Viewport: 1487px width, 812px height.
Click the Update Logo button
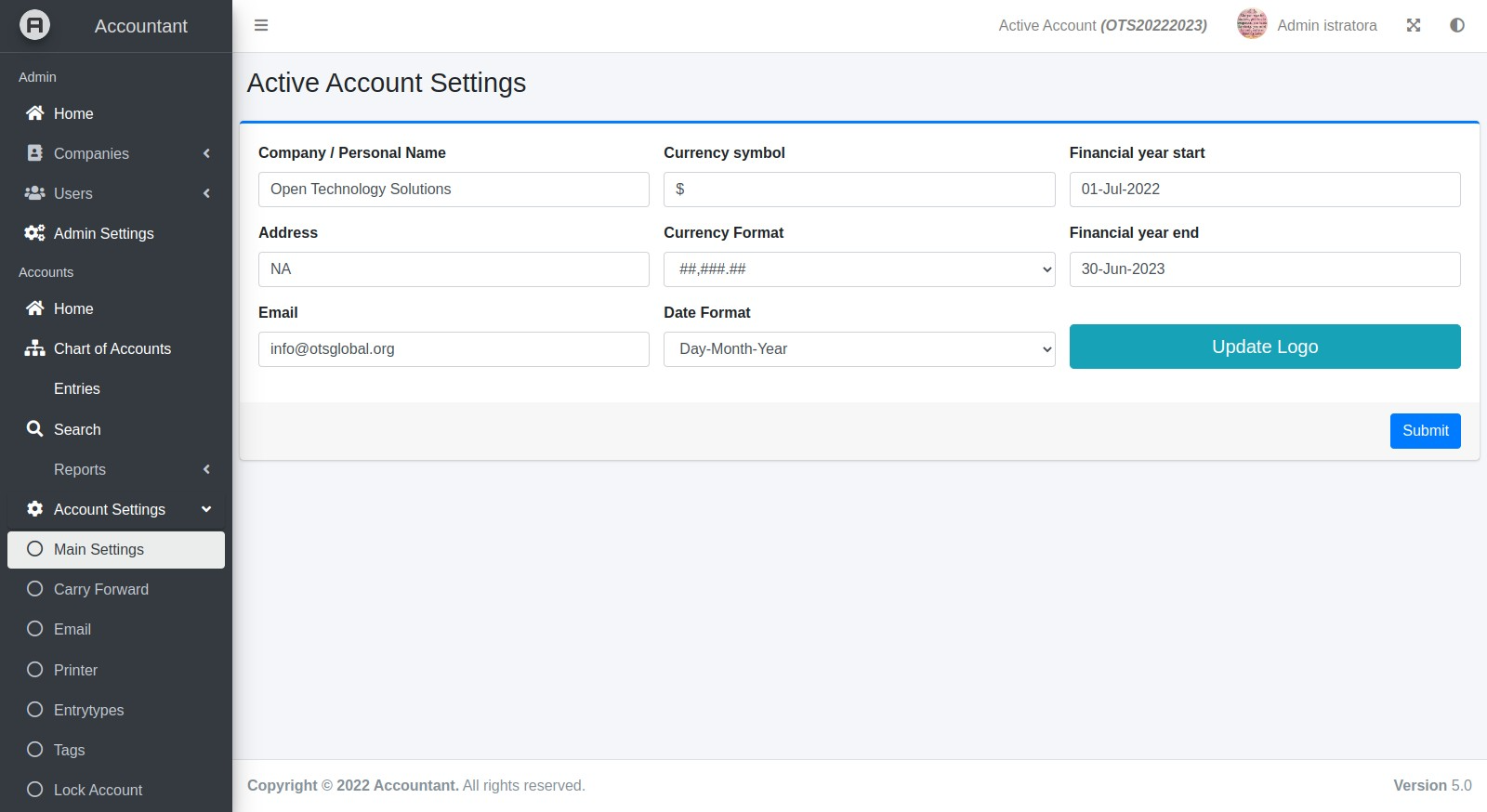(x=1264, y=347)
